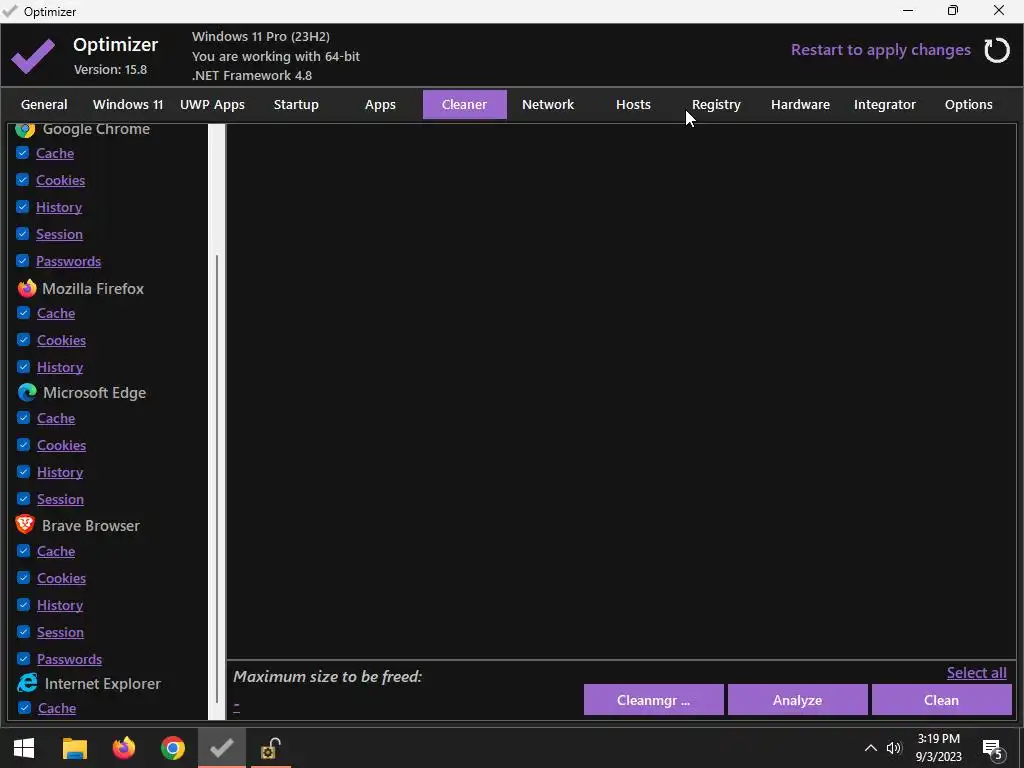Switch to the Hardware tab

[x=800, y=104]
